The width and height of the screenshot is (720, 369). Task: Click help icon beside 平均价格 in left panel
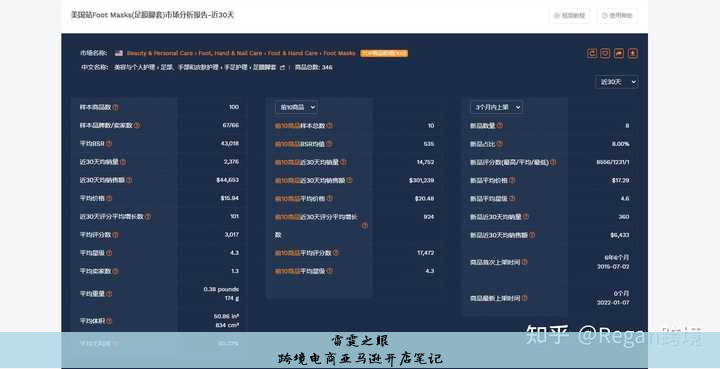point(109,198)
